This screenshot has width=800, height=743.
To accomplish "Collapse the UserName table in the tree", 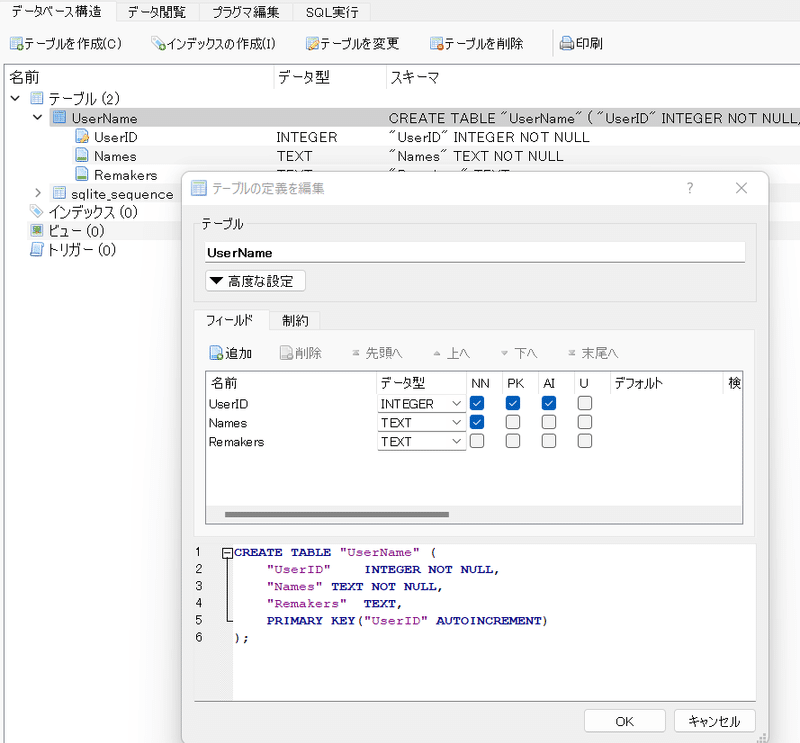I will [37, 117].
